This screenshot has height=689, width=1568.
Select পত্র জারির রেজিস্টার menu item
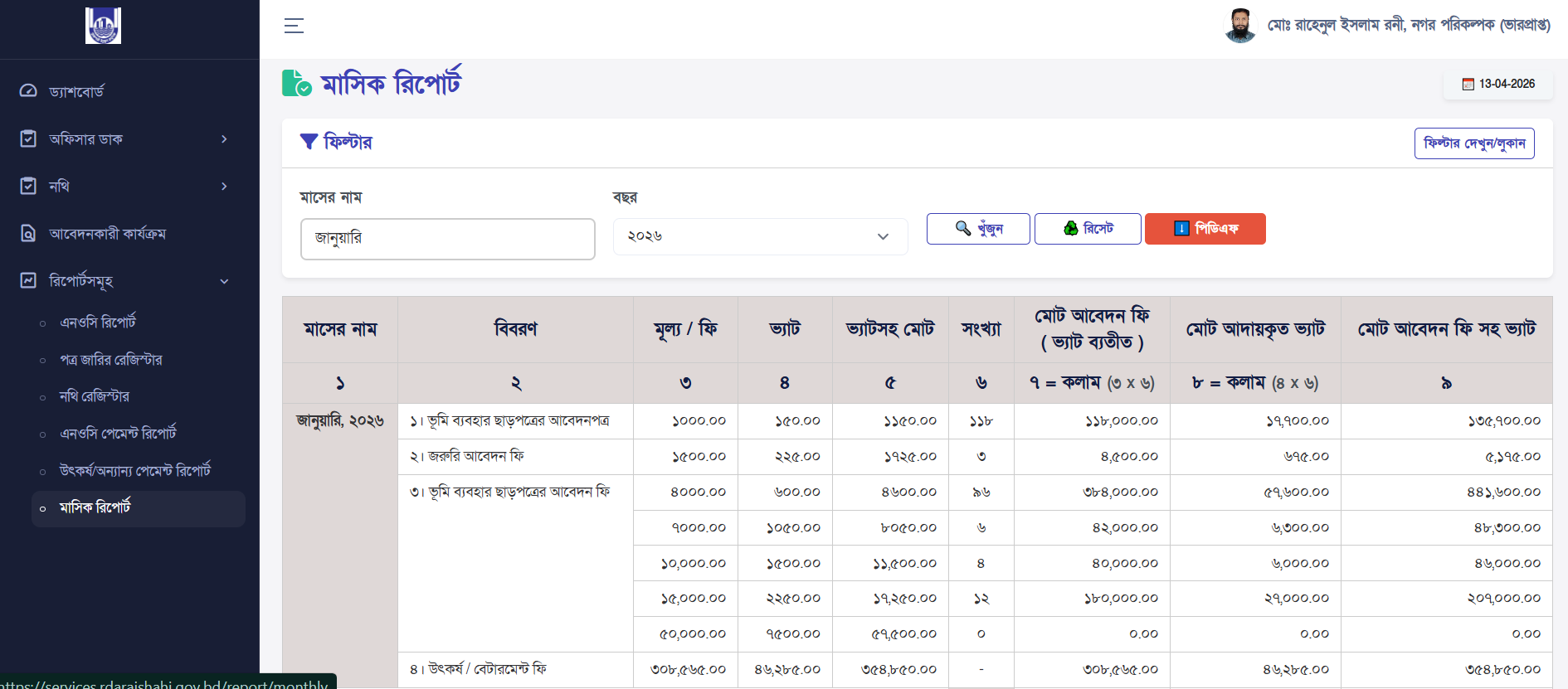point(111,360)
